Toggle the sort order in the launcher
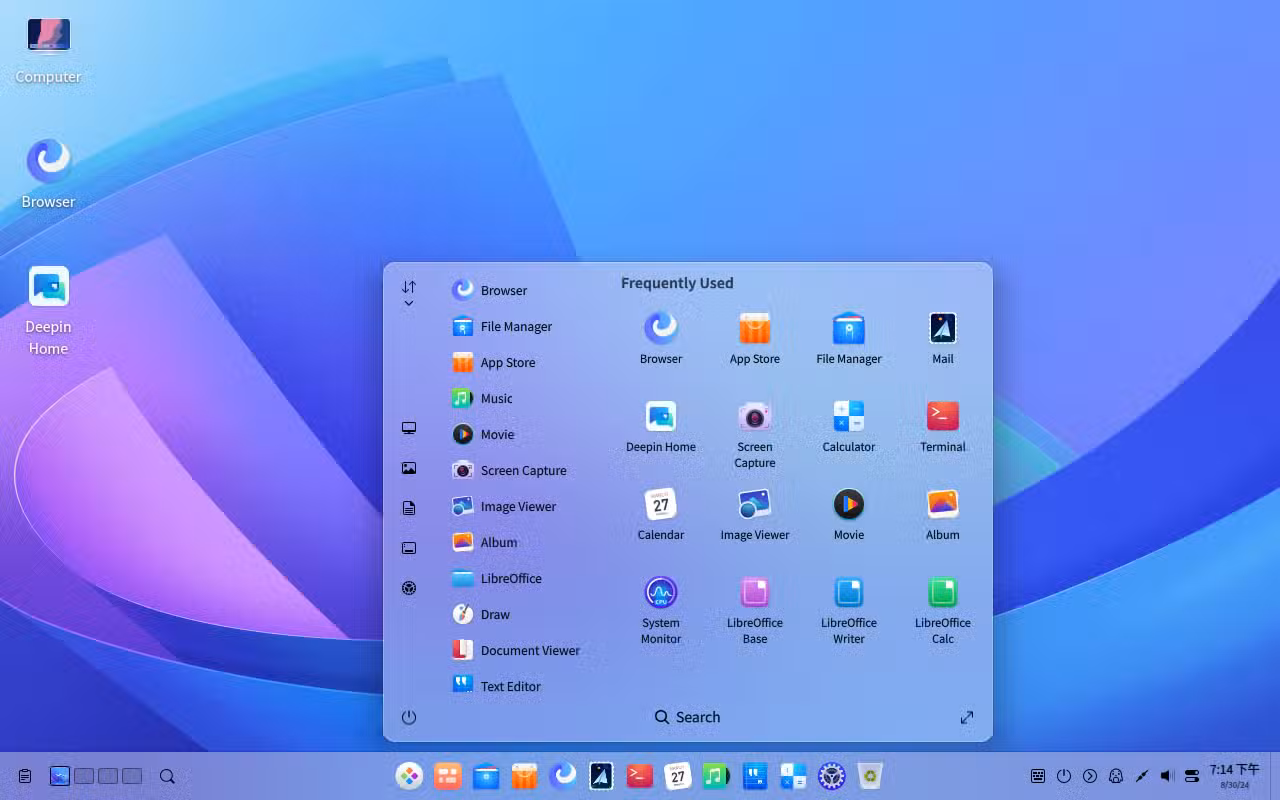 [409, 285]
